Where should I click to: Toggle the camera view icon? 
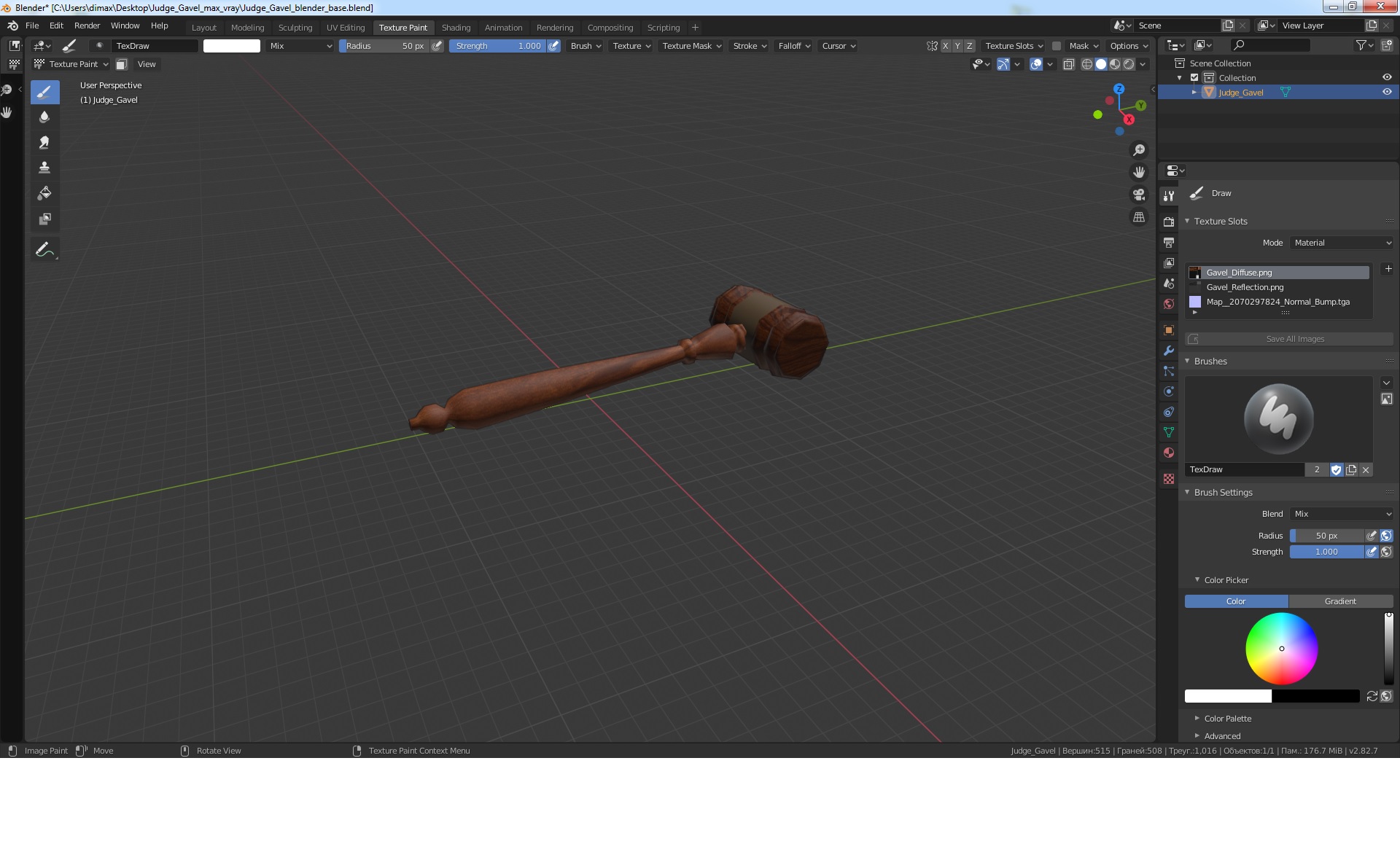tap(1138, 195)
